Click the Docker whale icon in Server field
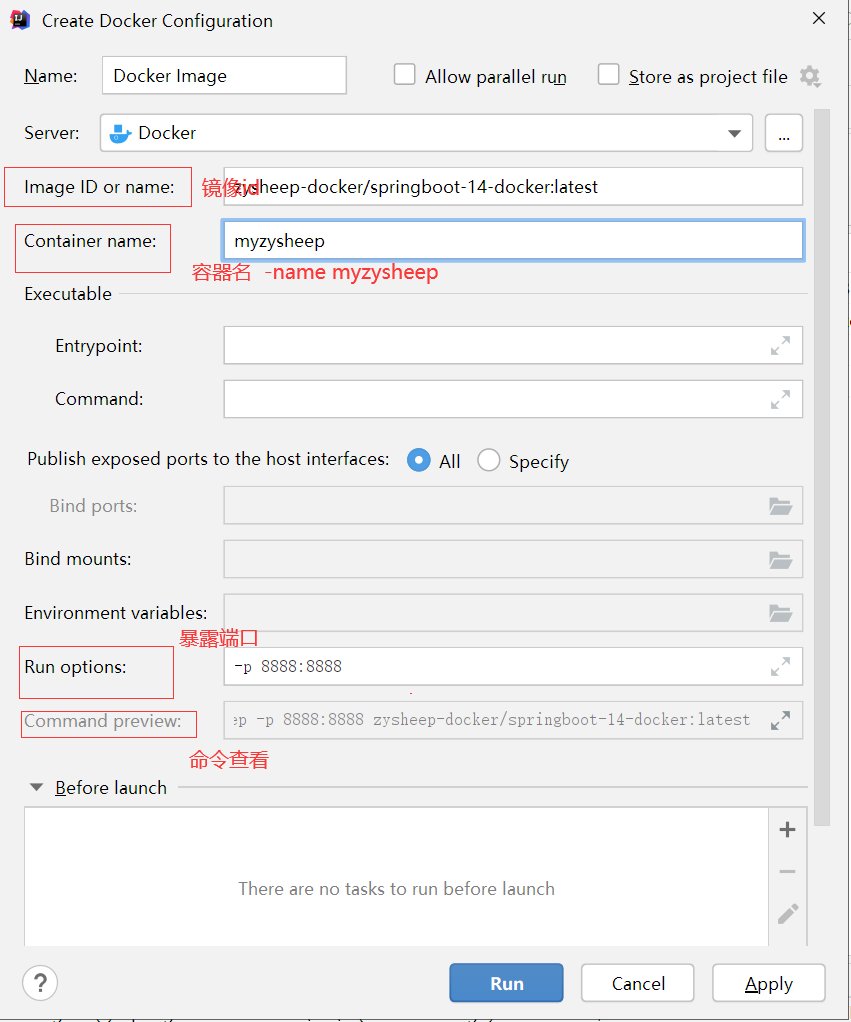 click(122, 132)
